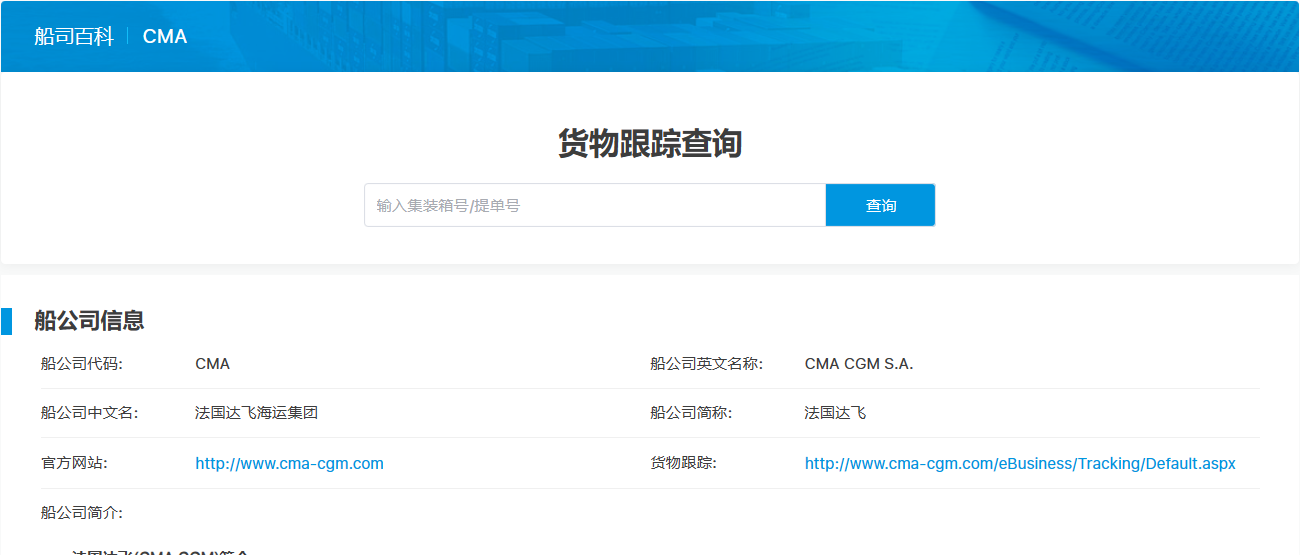Click the 船公司简称 label
The height and width of the screenshot is (555, 1300).
691,413
